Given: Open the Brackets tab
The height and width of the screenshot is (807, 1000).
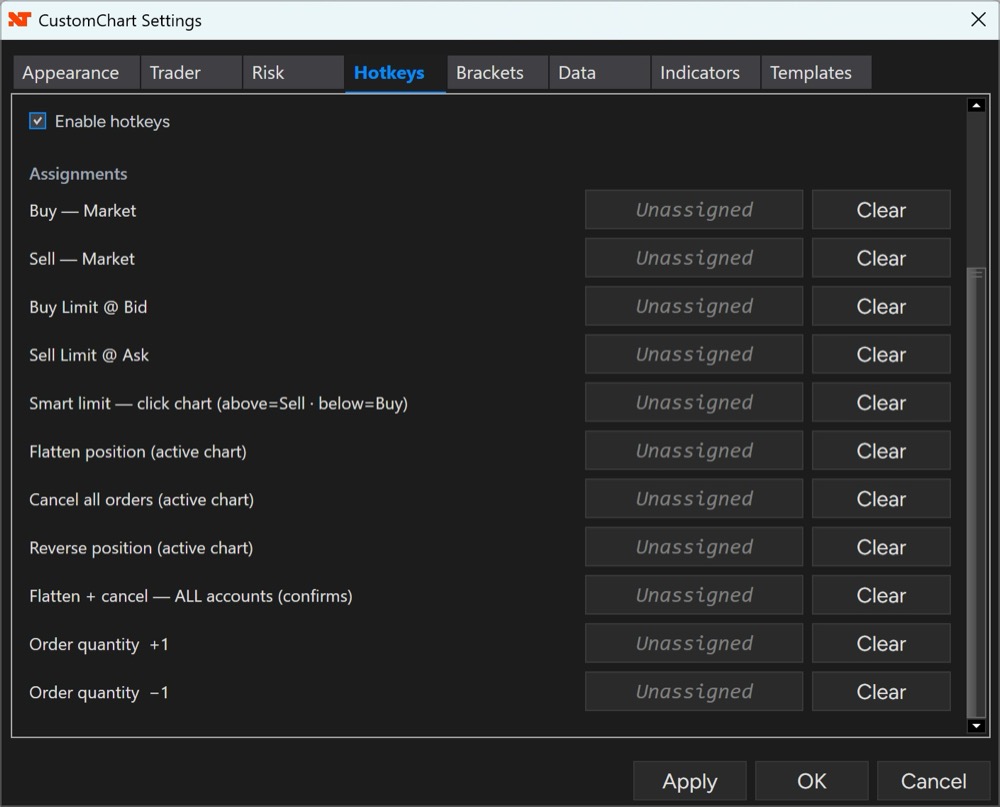Looking at the screenshot, I should tap(497, 72).
